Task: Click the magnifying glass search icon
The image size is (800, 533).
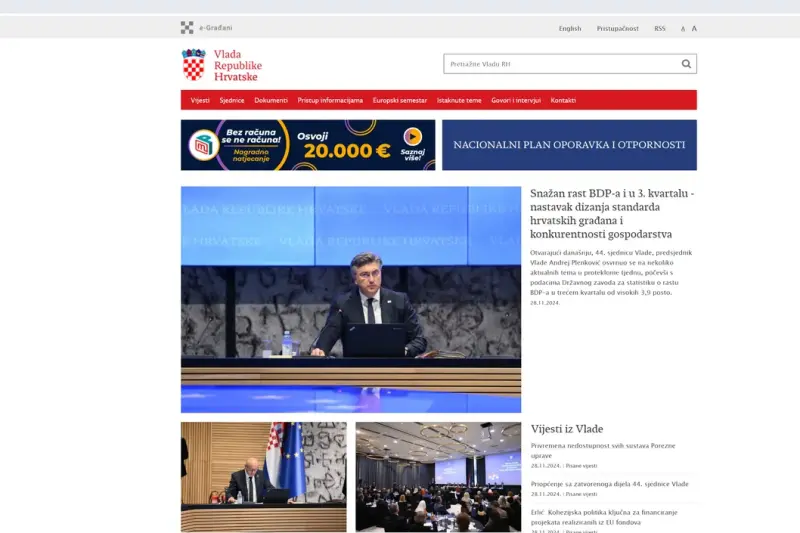Action: click(686, 64)
